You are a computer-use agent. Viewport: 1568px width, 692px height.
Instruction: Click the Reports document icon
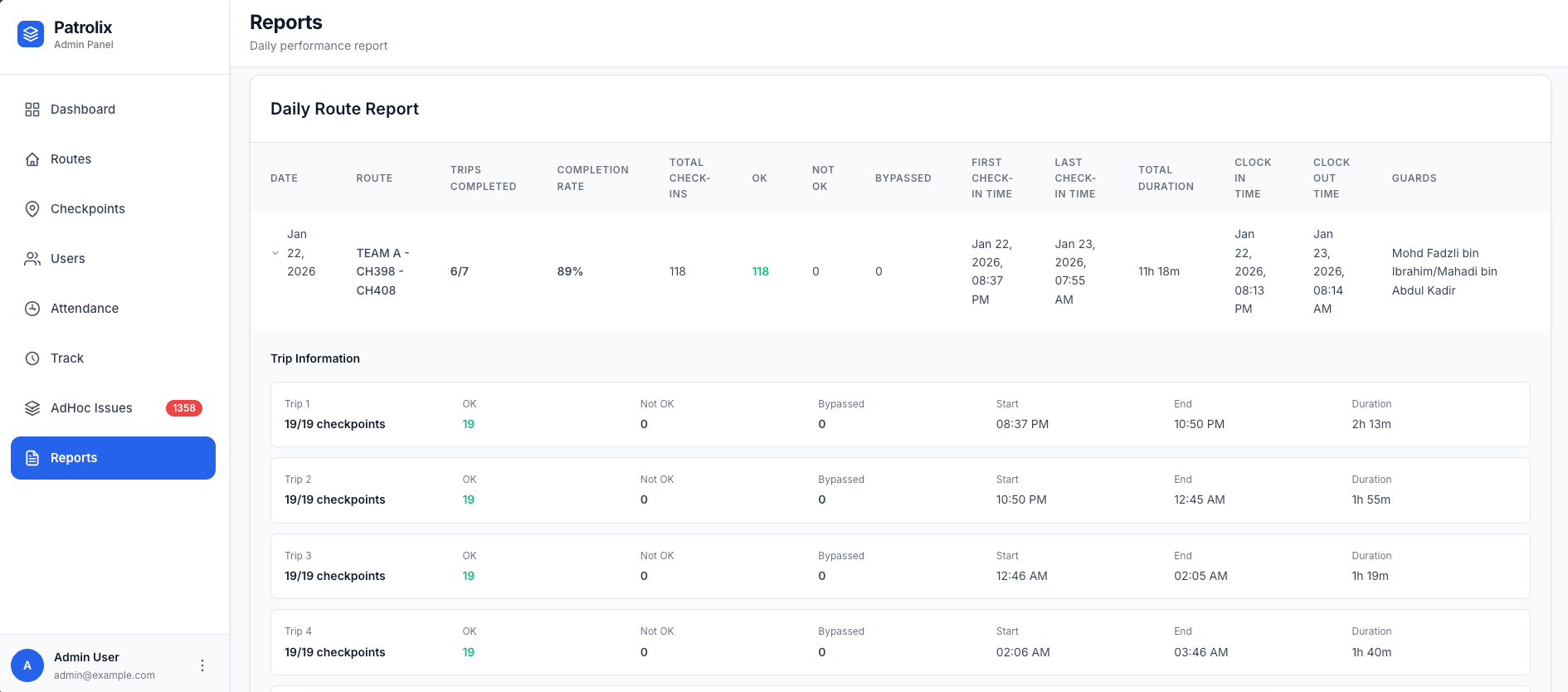[32, 458]
